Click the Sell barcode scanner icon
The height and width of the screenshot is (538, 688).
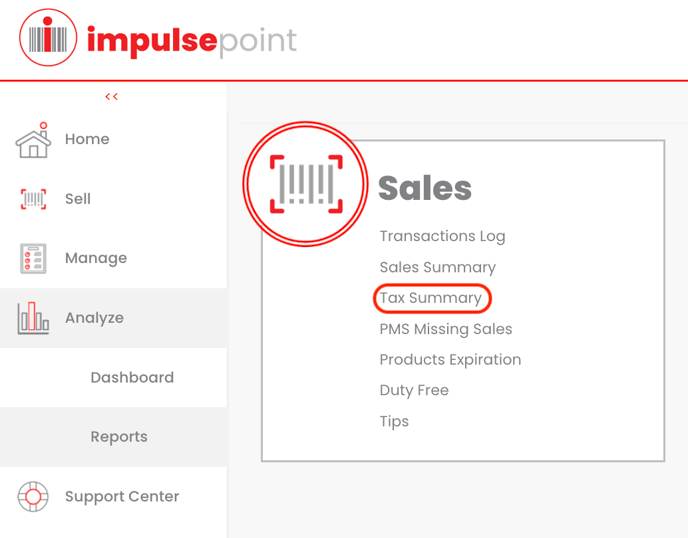pos(33,199)
